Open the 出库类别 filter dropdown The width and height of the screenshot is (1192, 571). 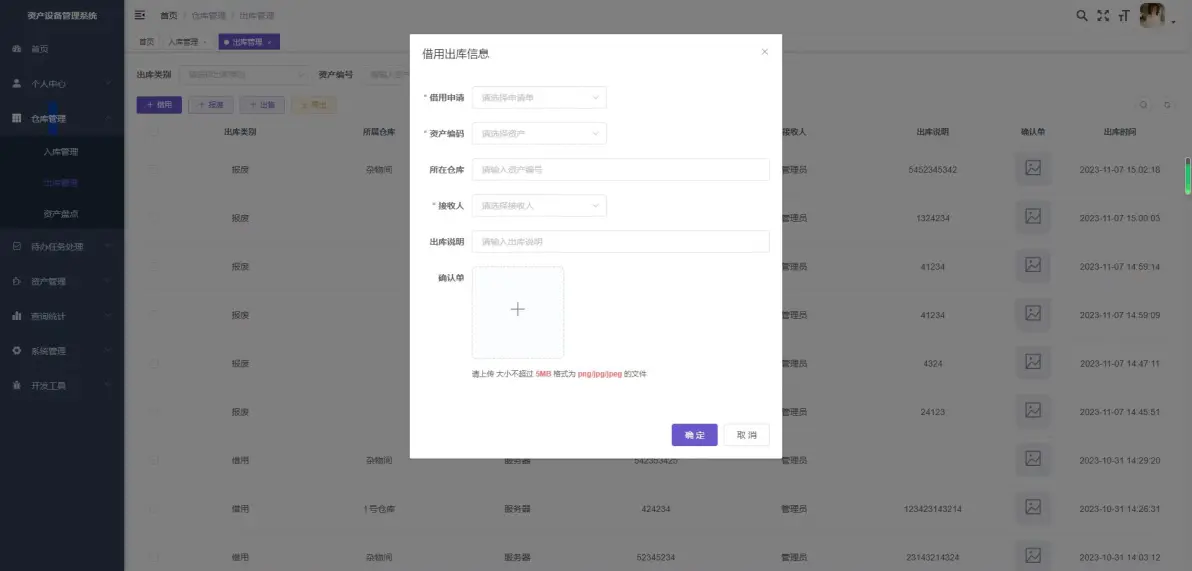(x=245, y=75)
